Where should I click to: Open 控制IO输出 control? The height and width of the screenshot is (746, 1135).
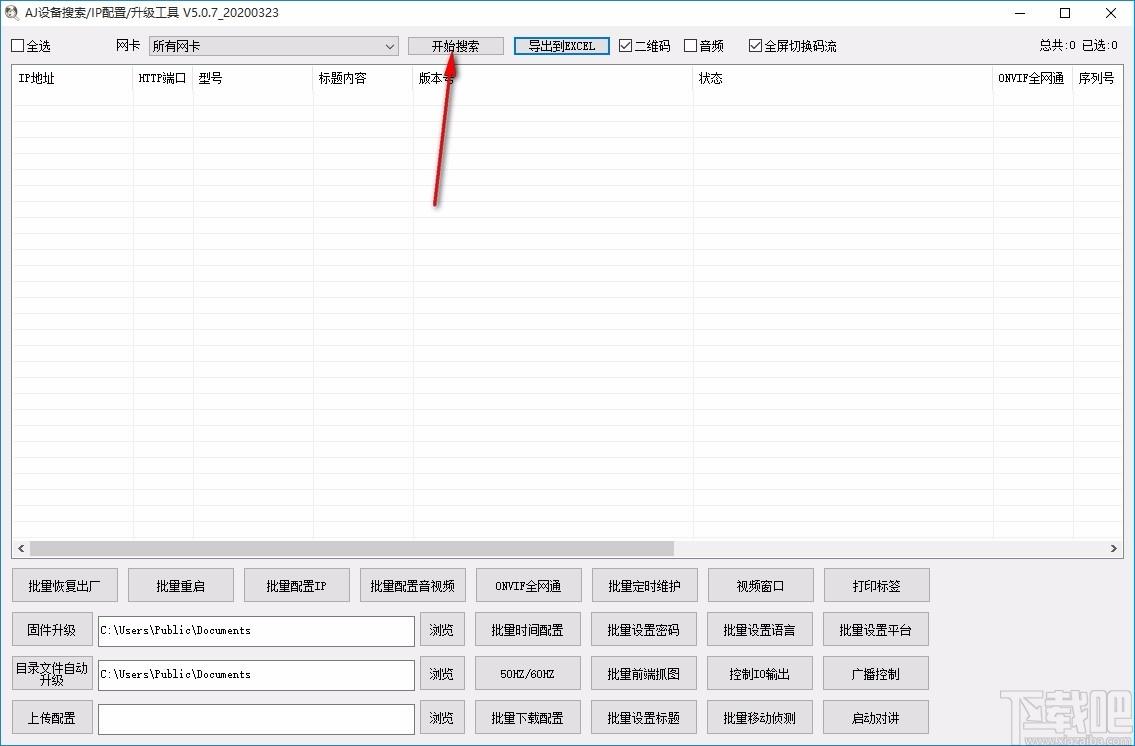point(759,674)
